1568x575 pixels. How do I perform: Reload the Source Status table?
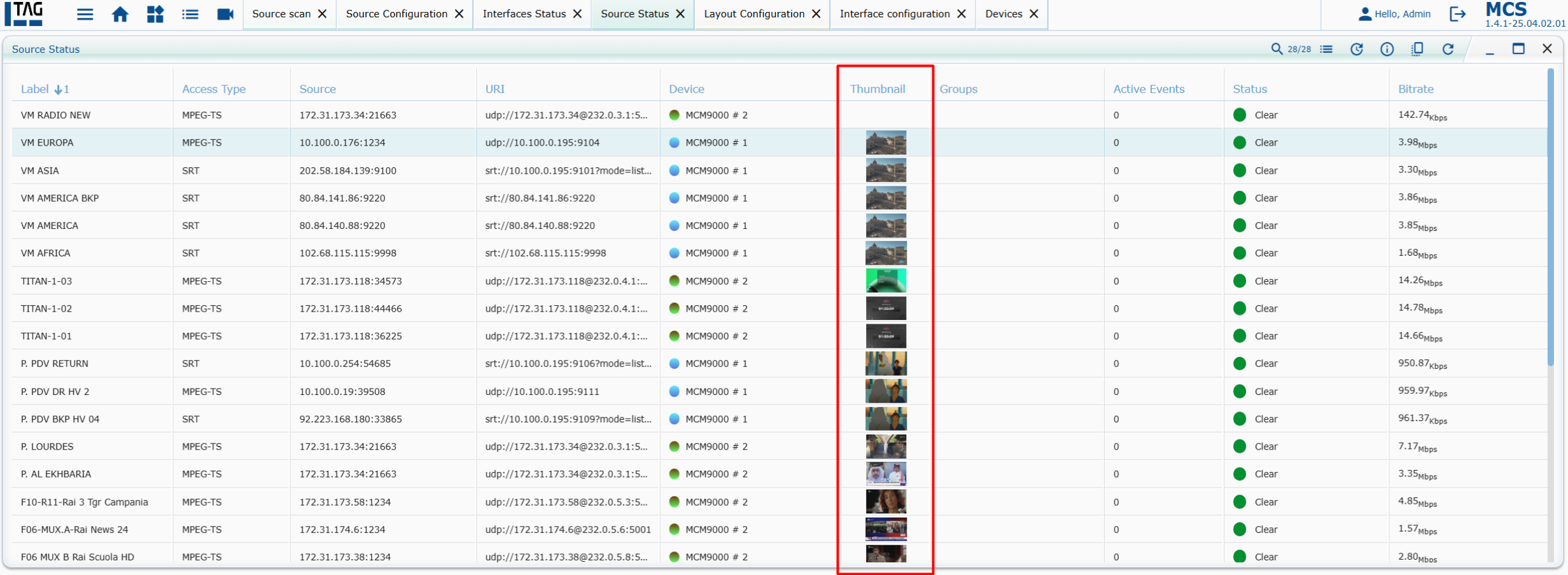[x=1448, y=49]
